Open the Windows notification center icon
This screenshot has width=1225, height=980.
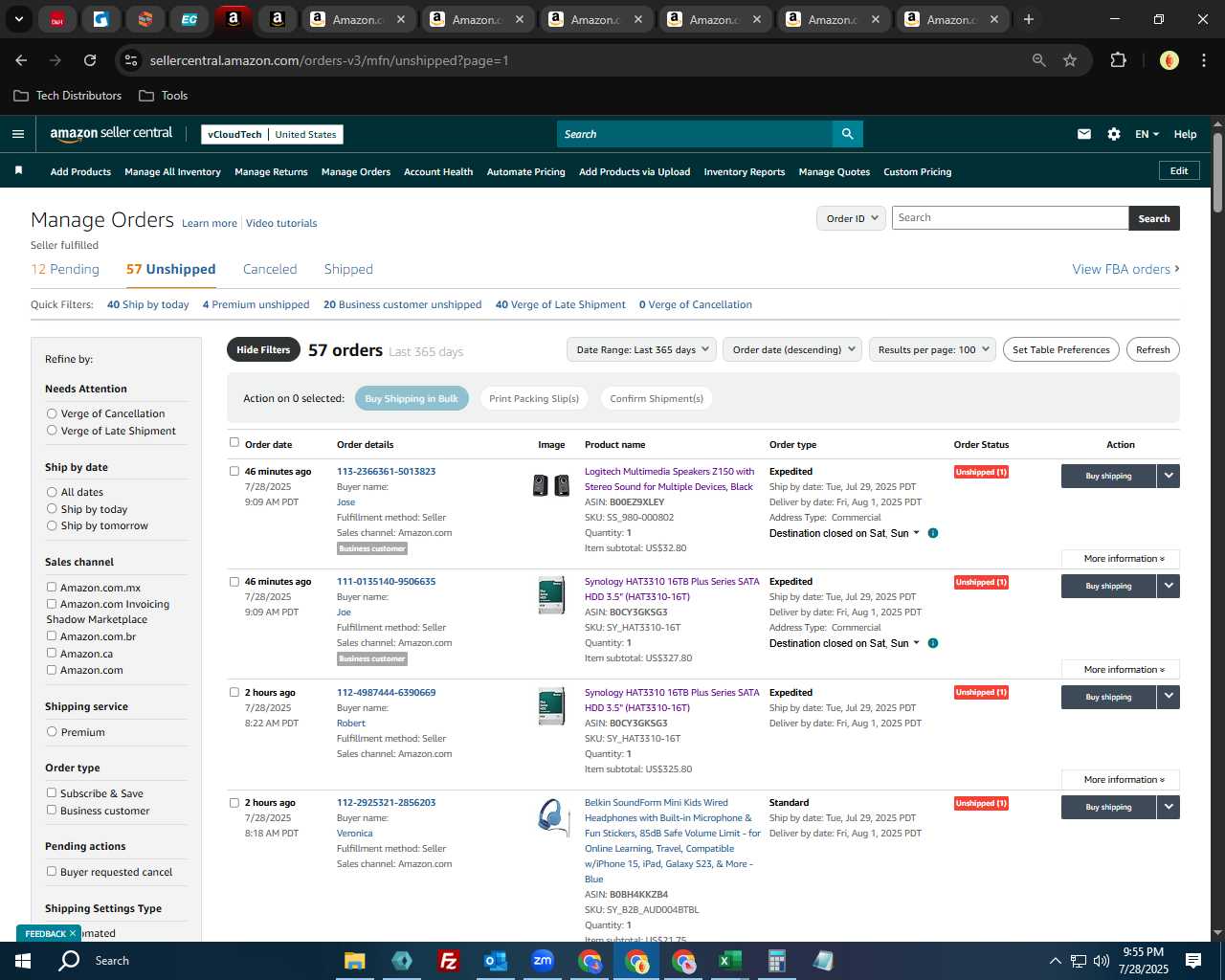pyautogui.click(x=1192, y=960)
